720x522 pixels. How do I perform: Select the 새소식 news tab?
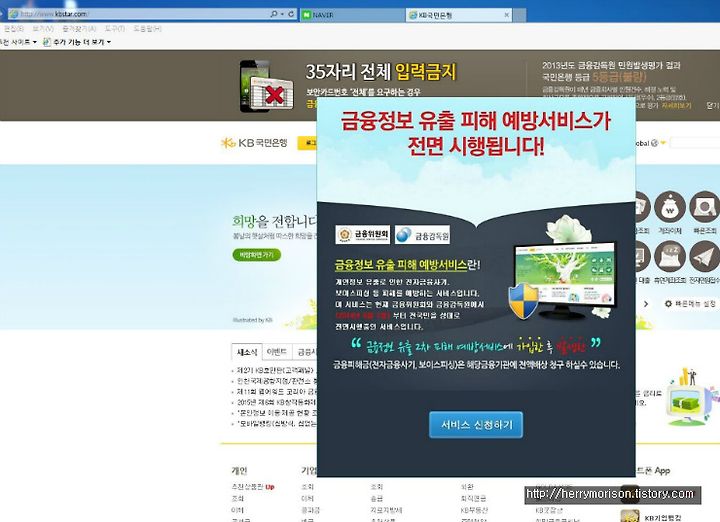point(247,352)
